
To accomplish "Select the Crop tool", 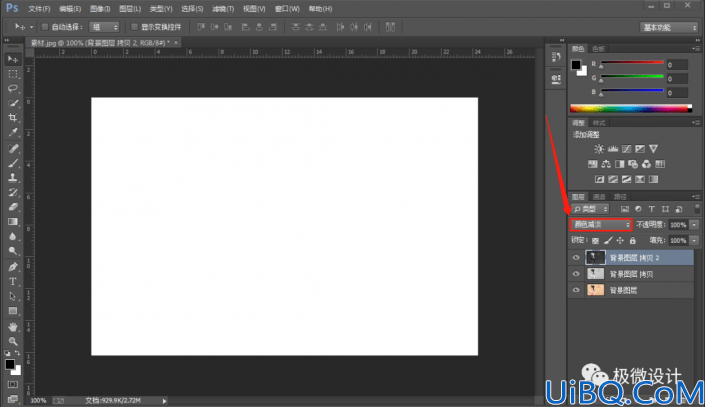I will 13,118.
